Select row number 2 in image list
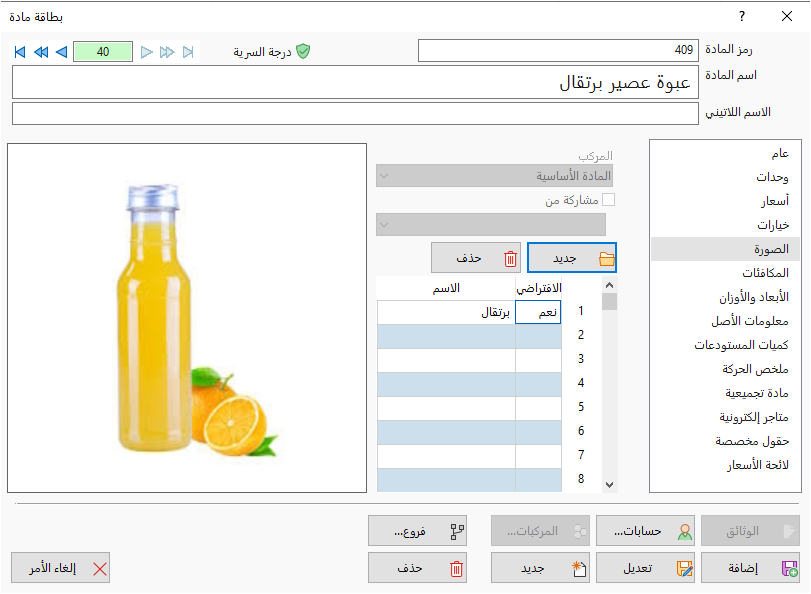 pos(581,335)
